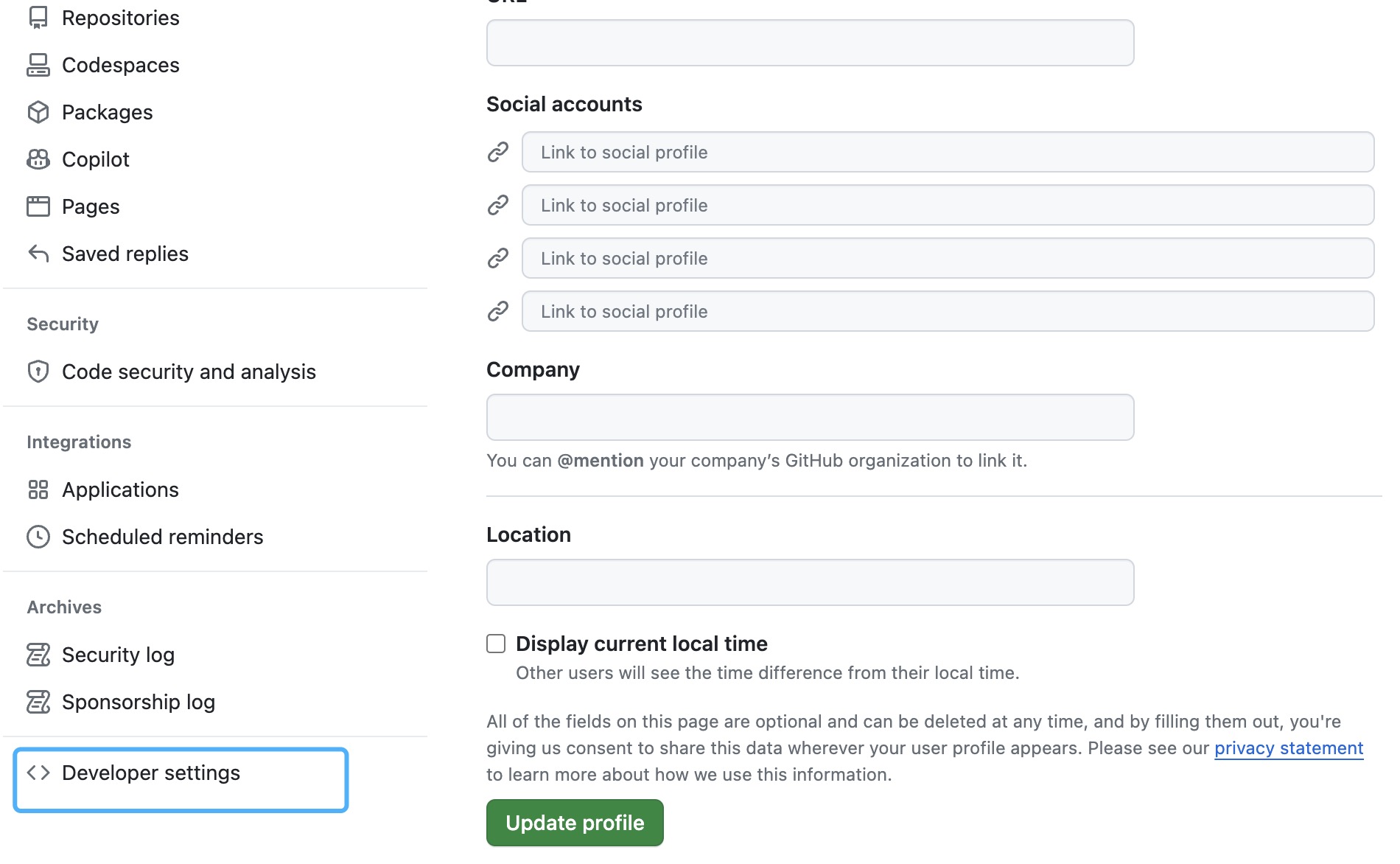Click the Copilot face icon

(38, 159)
